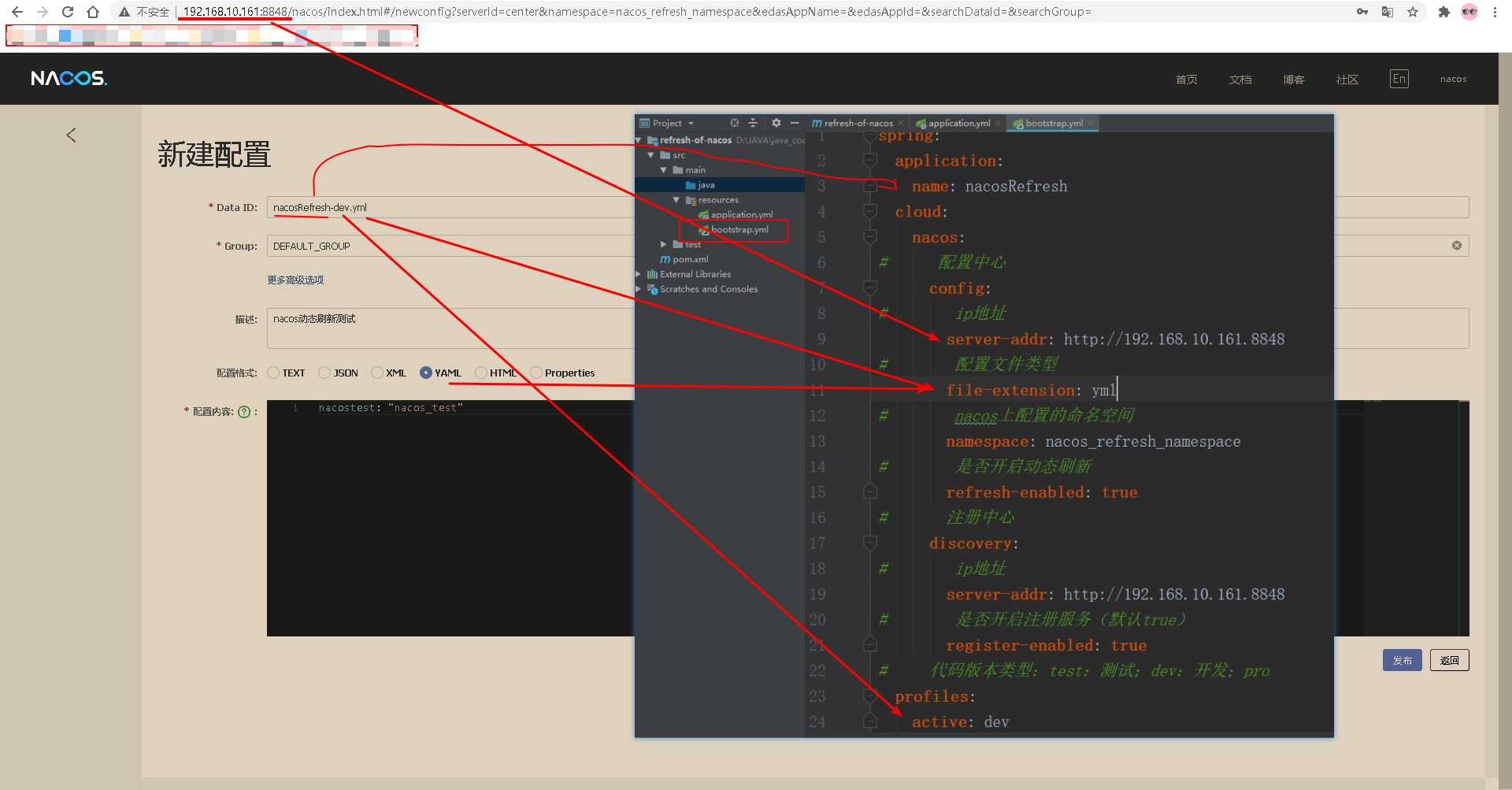1512x790 pixels.
Task: Hide the Project panel with the minus icon
Action: tap(795, 123)
